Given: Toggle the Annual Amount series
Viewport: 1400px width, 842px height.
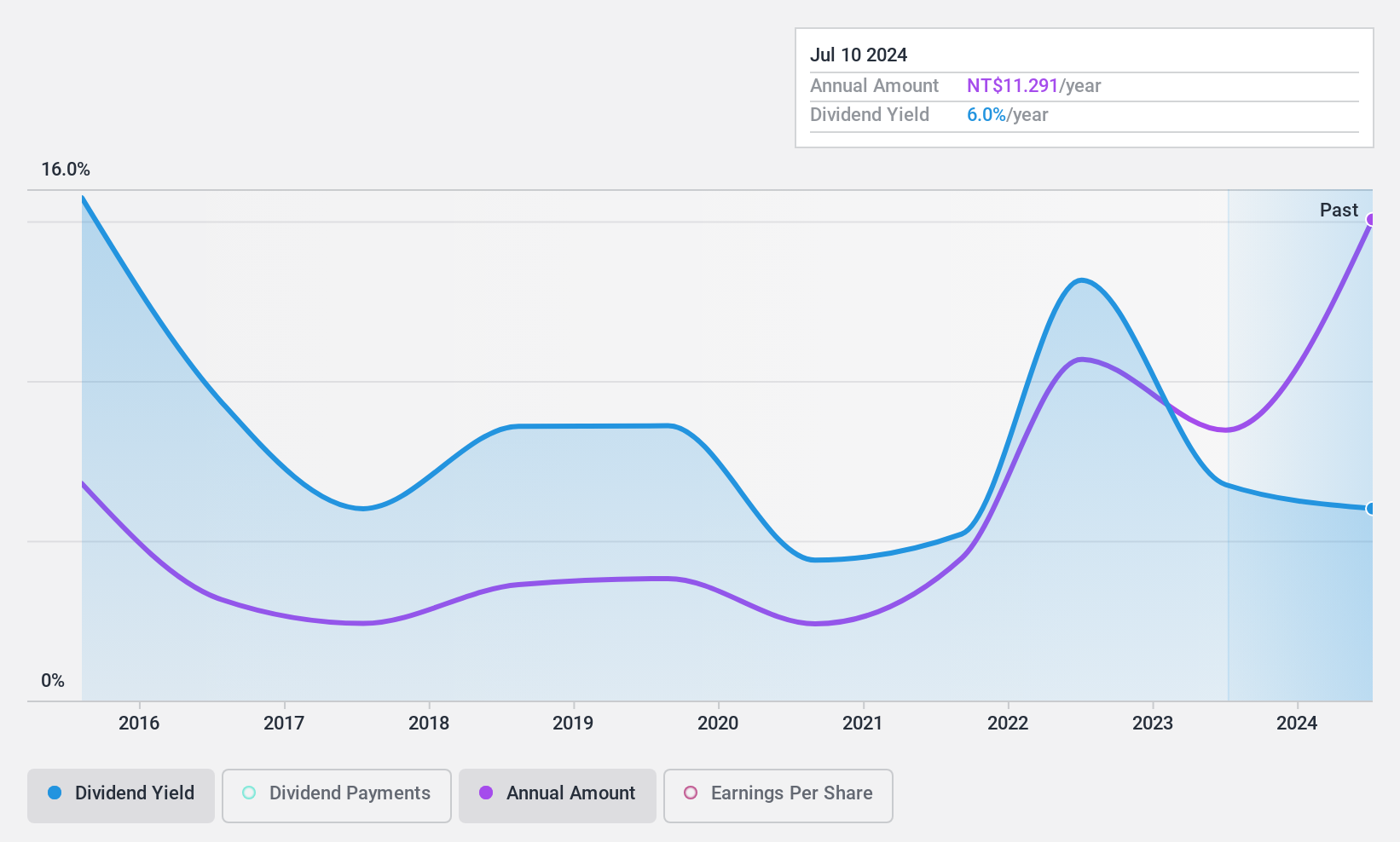Looking at the screenshot, I should [x=558, y=796].
